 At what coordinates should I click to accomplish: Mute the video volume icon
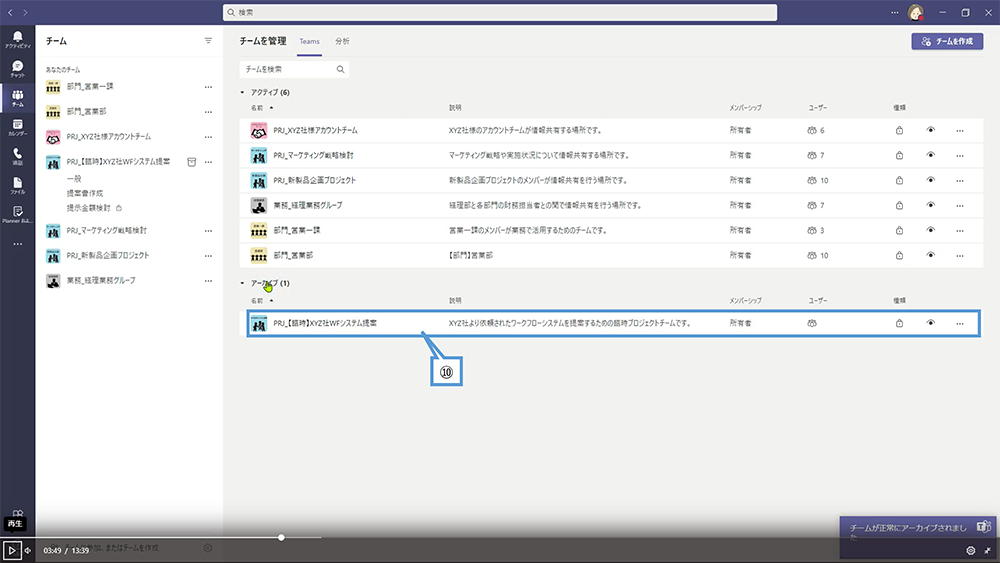point(27,550)
